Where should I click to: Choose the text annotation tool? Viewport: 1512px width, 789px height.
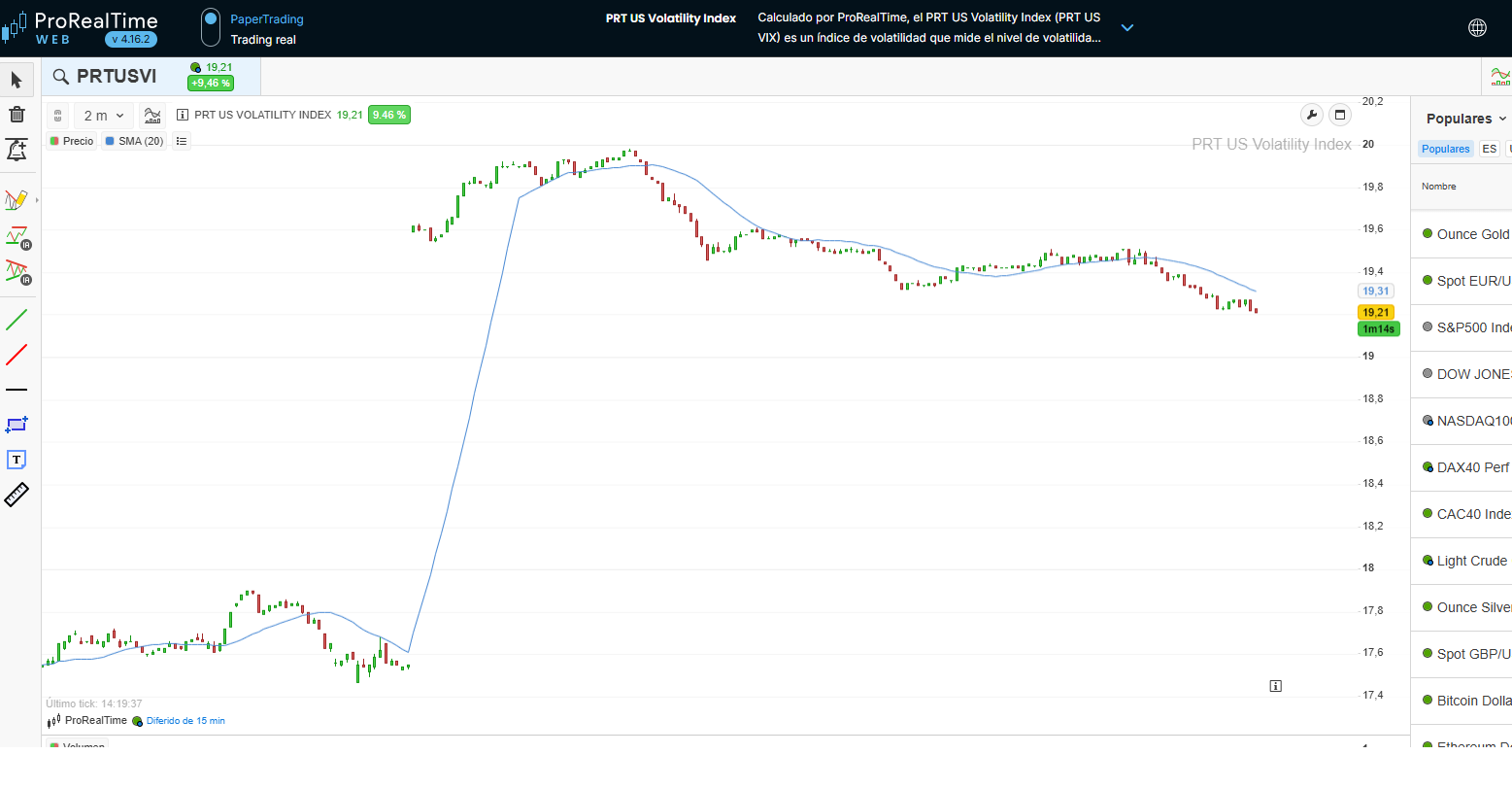[x=17, y=460]
